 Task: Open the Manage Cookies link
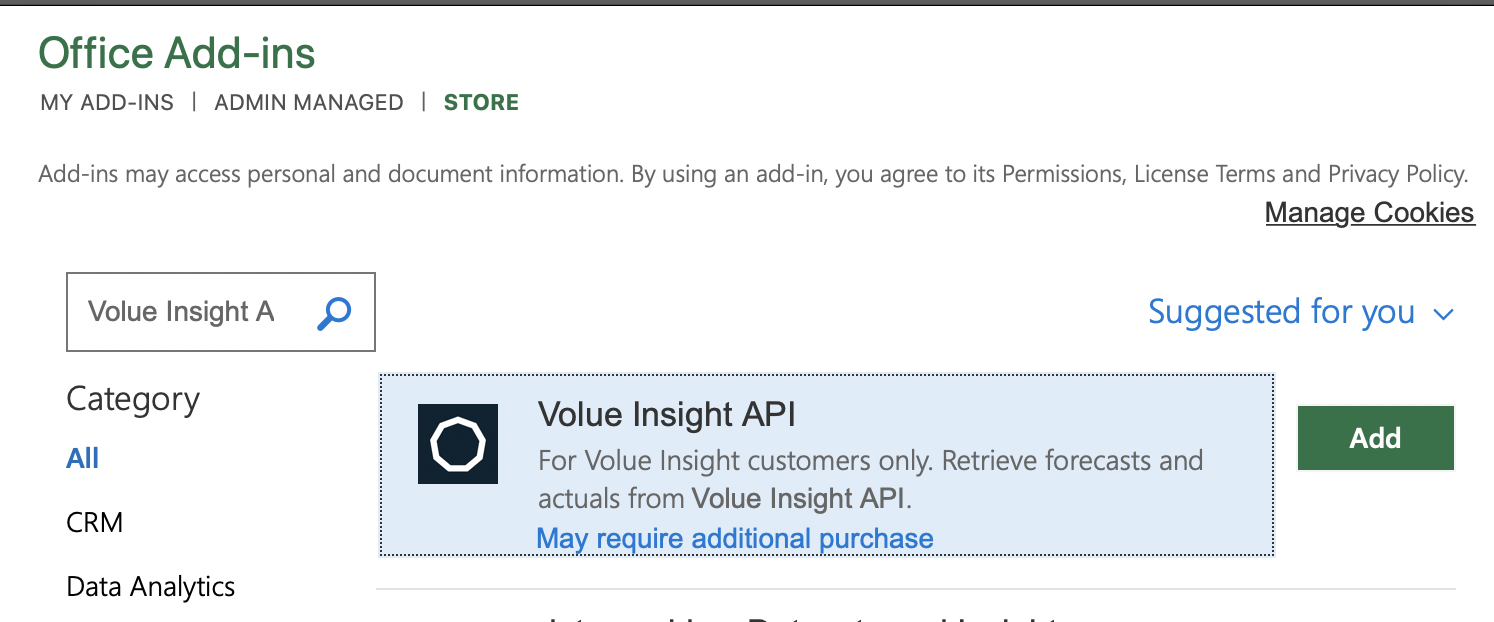click(1369, 212)
